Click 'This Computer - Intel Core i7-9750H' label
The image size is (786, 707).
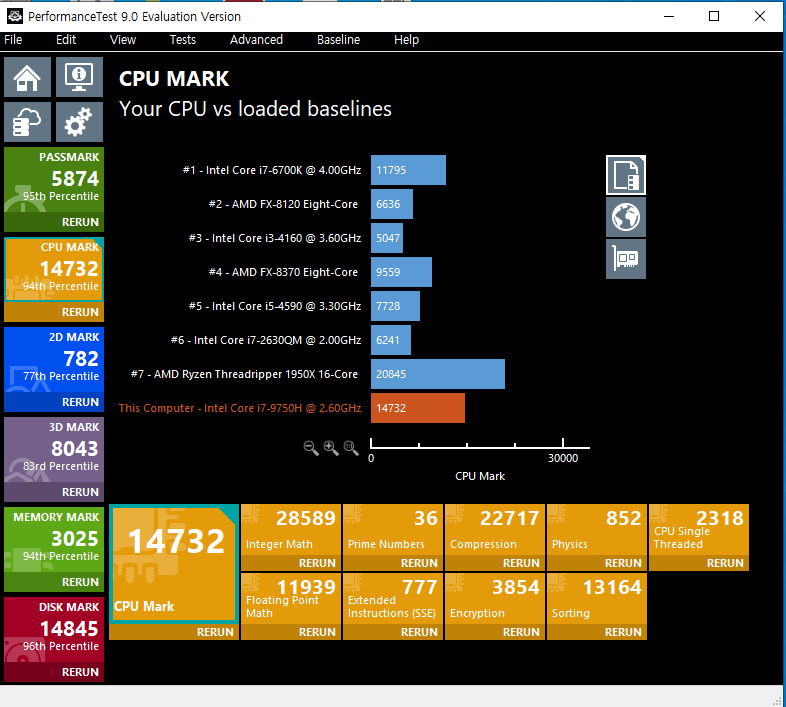click(240, 408)
